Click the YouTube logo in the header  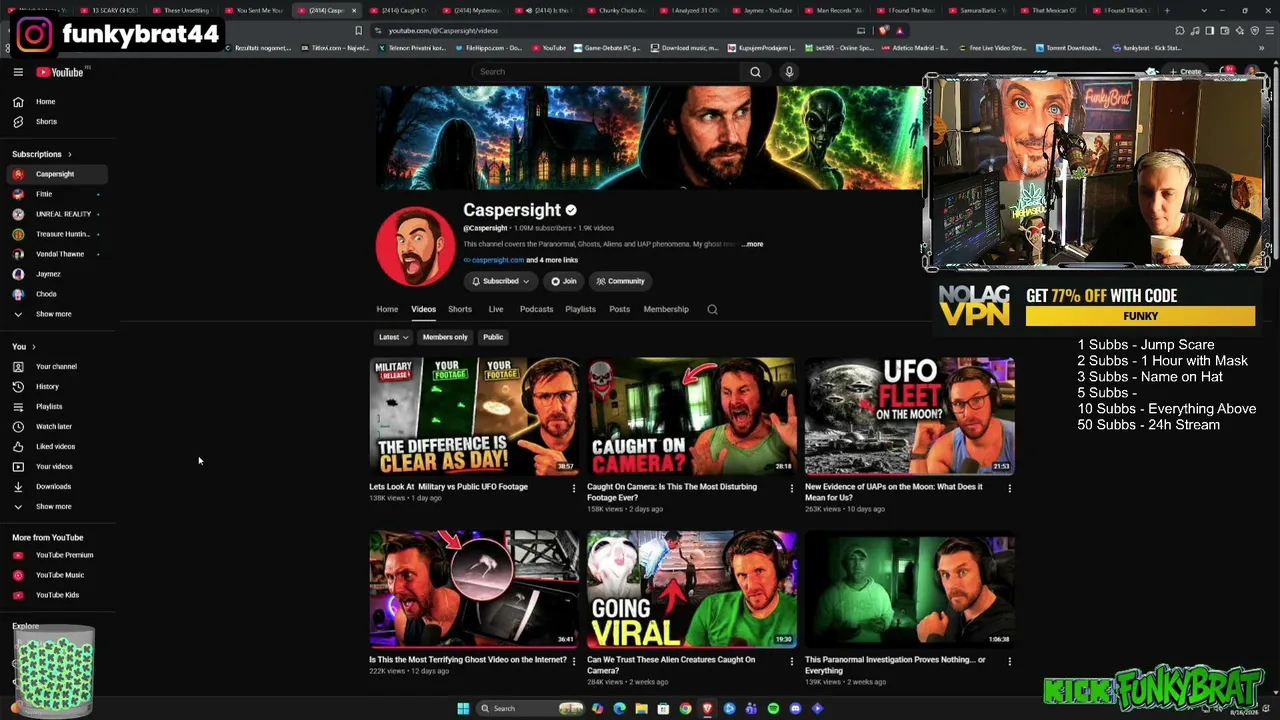pos(62,72)
